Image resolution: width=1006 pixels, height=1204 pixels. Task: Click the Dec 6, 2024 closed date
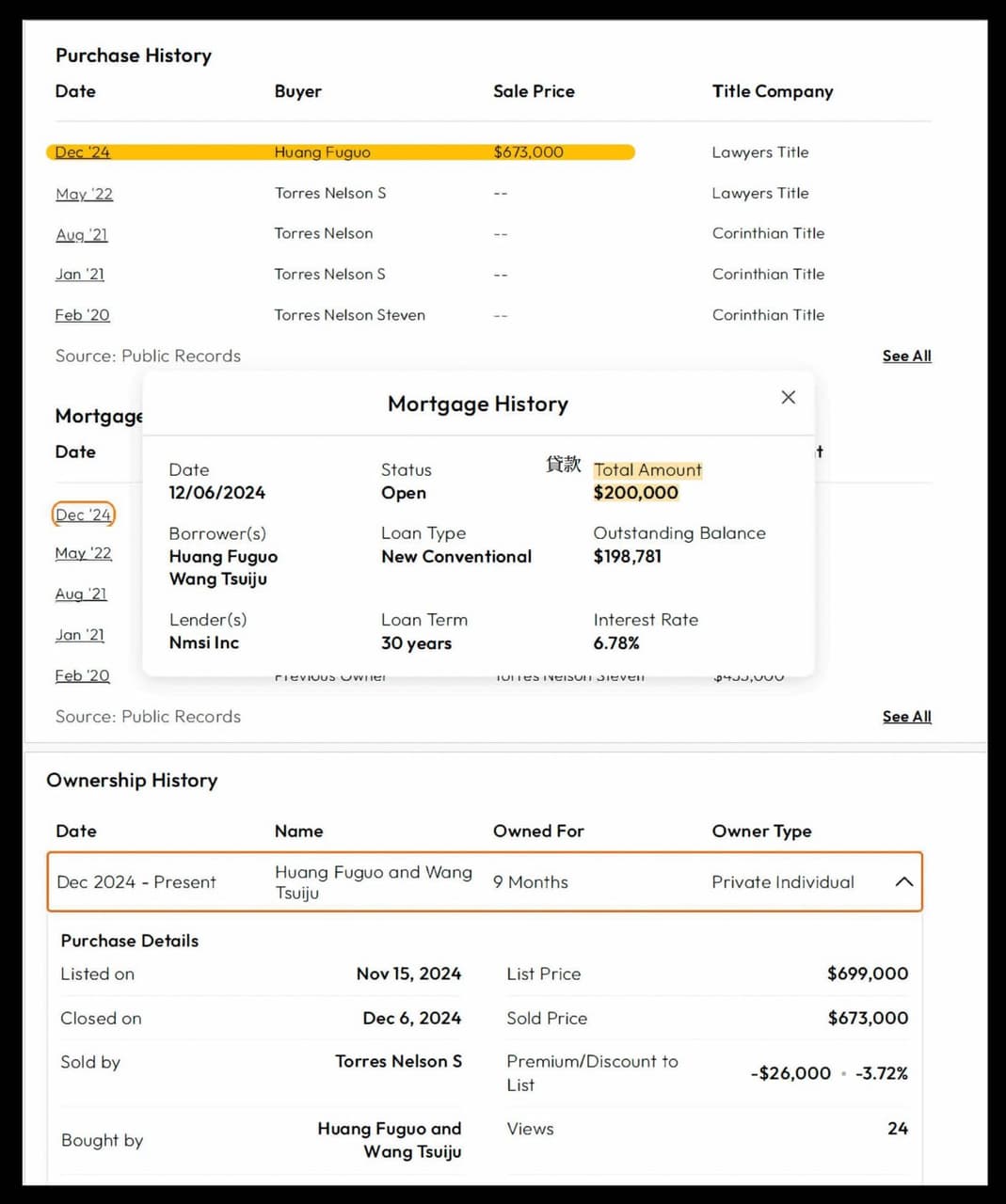(411, 1018)
